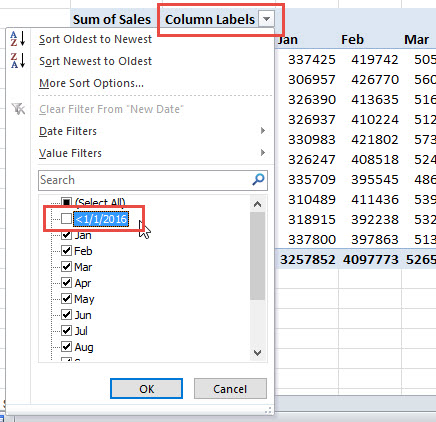Image resolution: width=436 pixels, height=422 pixels.
Task: Select cell with value 330983
Action: (312, 140)
